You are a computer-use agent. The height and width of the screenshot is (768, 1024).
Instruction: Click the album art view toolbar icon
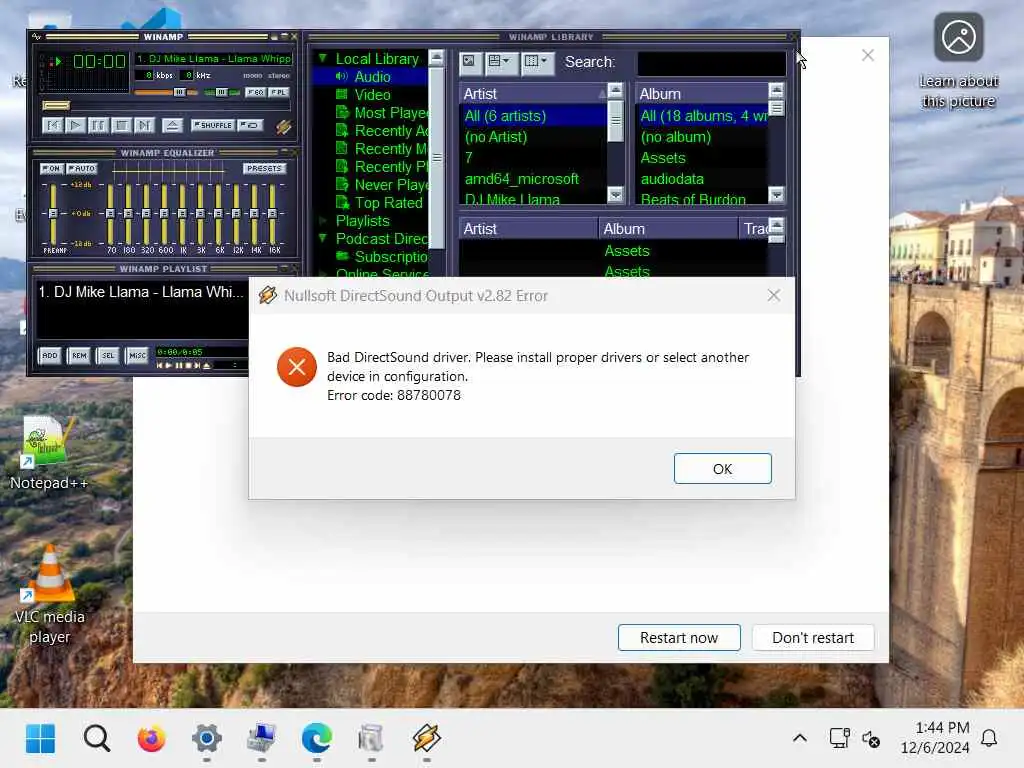(470, 63)
